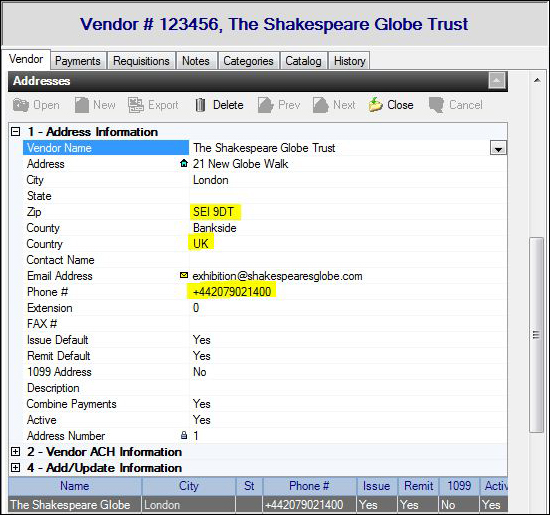Click the Open folder icon in toolbar

21,105
